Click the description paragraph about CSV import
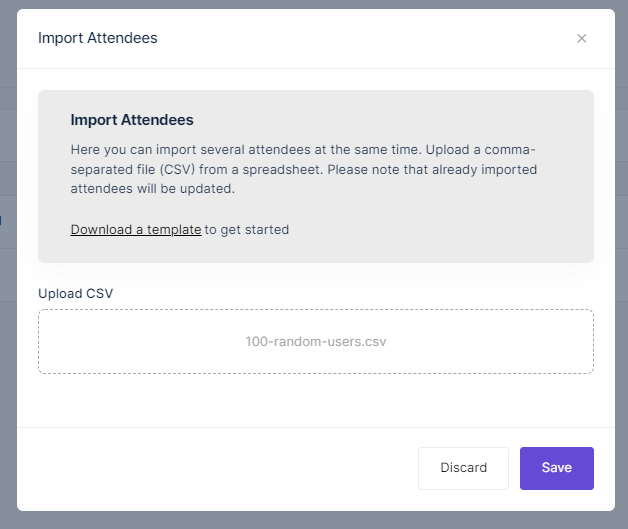The image size is (628, 529). click(304, 169)
